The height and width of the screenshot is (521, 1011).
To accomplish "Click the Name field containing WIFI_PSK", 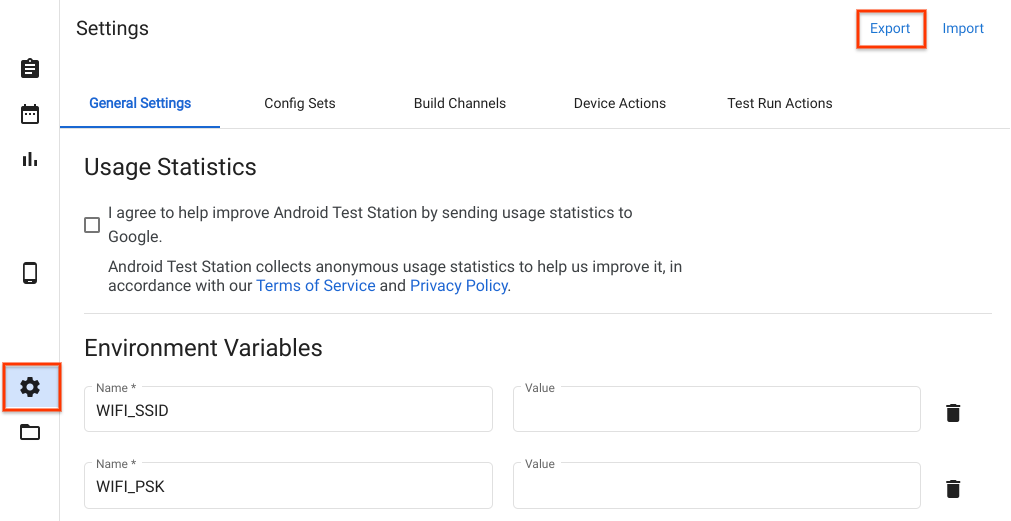I will 288,487.
